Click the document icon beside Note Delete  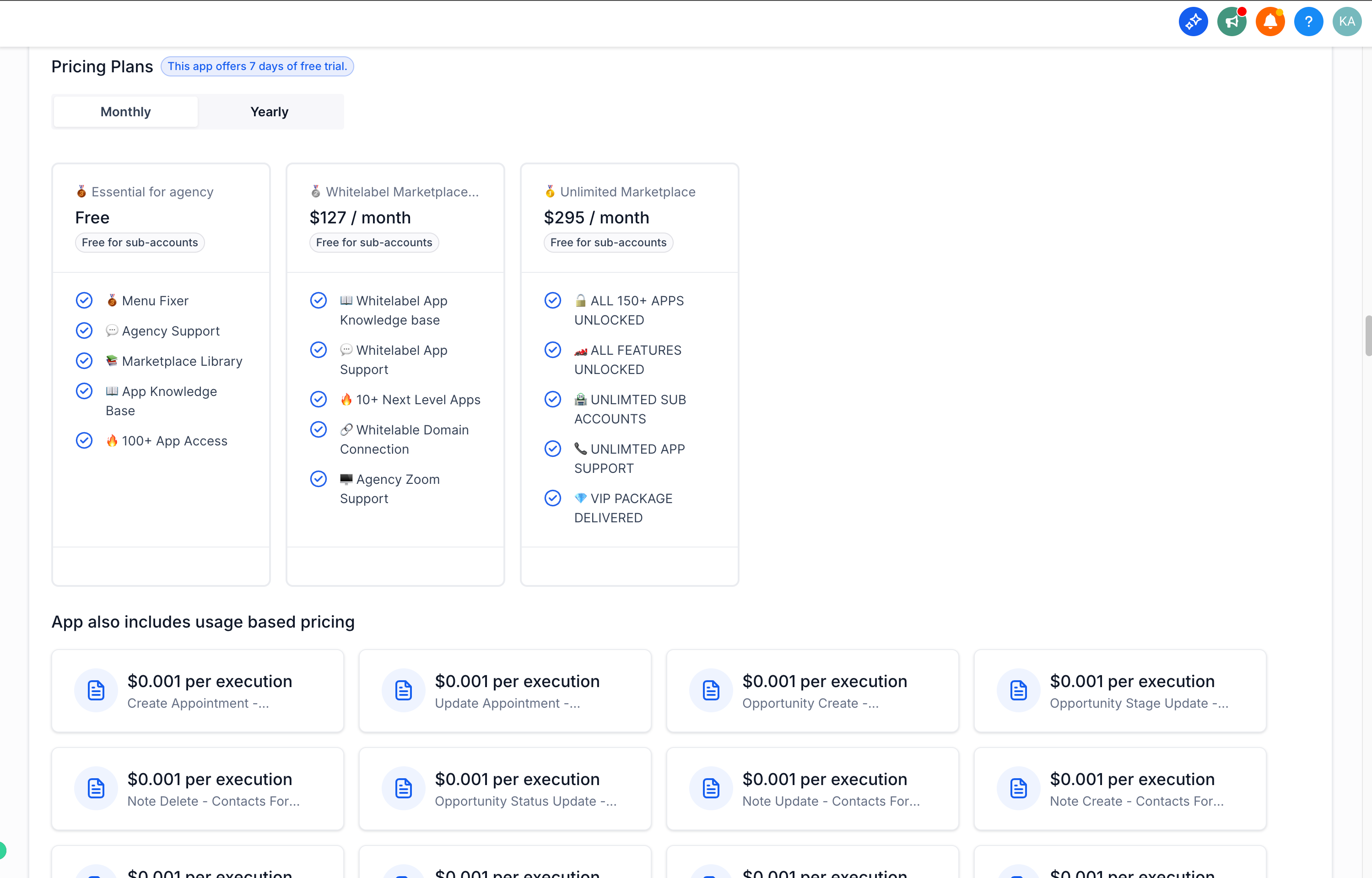(x=96, y=788)
